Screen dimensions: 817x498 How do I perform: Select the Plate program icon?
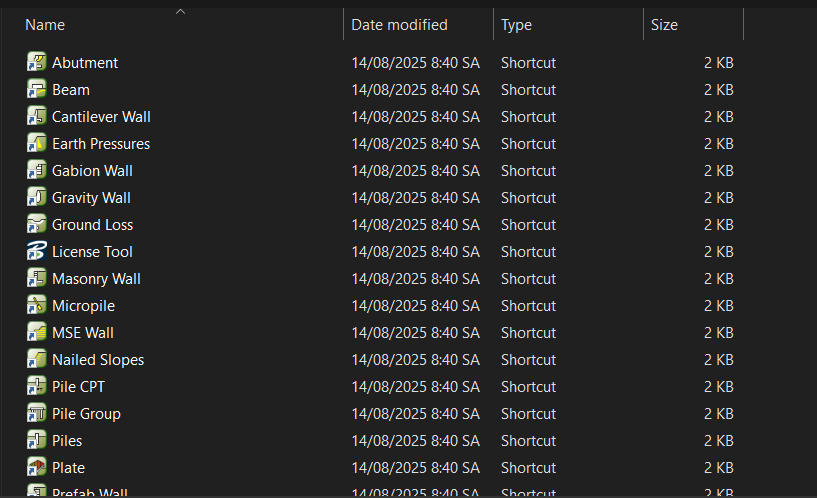[x=37, y=467]
